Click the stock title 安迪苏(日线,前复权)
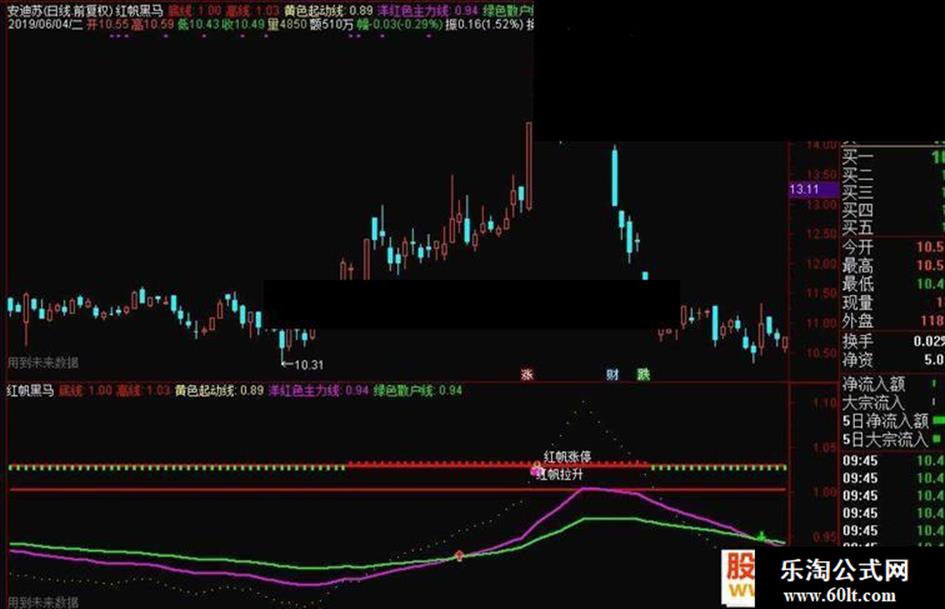 pyautogui.click(x=60, y=11)
